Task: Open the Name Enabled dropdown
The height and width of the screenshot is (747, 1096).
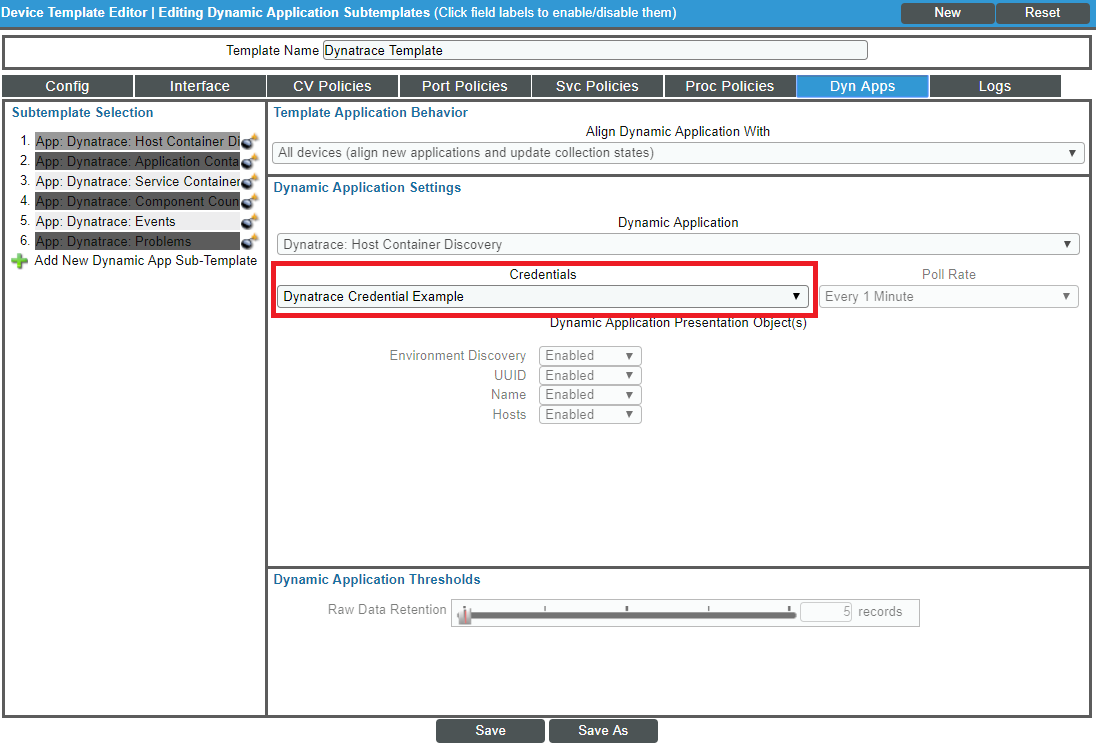Action: pyautogui.click(x=590, y=395)
